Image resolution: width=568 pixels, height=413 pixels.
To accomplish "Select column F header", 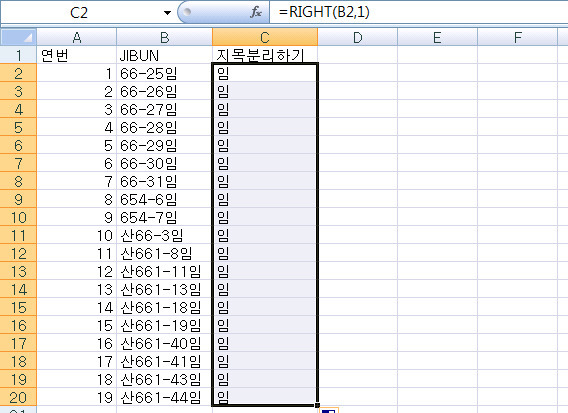I will pyautogui.click(x=517, y=37).
